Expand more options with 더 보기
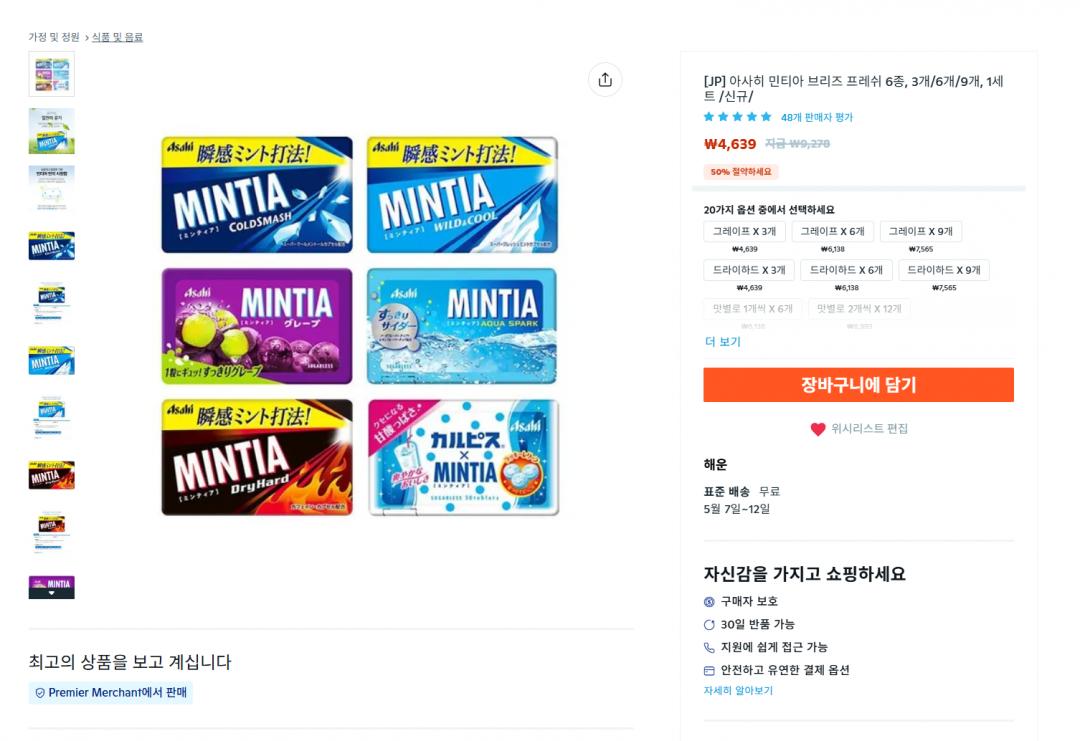The height and width of the screenshot is (741, 1080). coord(723,342)
